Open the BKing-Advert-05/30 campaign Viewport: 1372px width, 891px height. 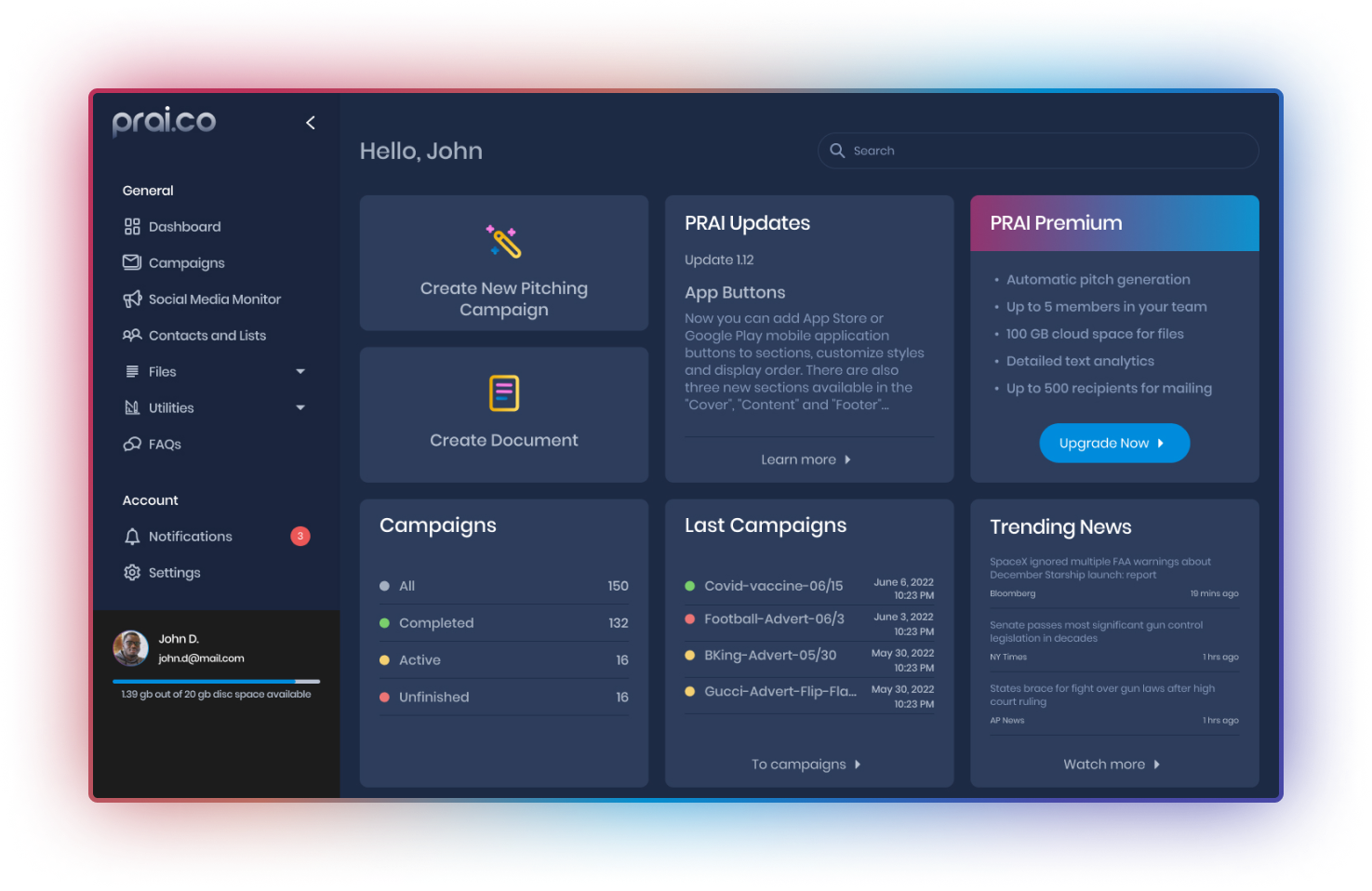tap(809, 658)
